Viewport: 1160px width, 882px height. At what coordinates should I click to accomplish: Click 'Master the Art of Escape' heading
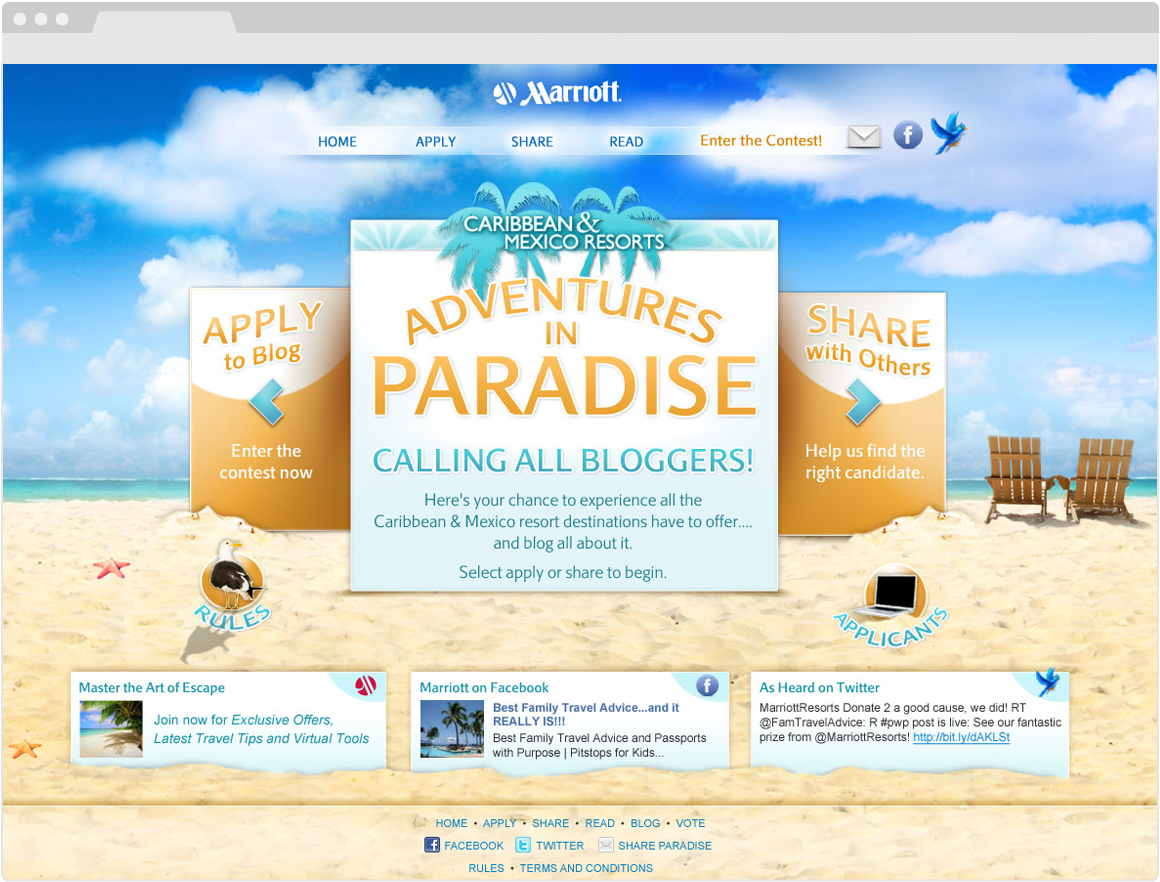[152, 687]
